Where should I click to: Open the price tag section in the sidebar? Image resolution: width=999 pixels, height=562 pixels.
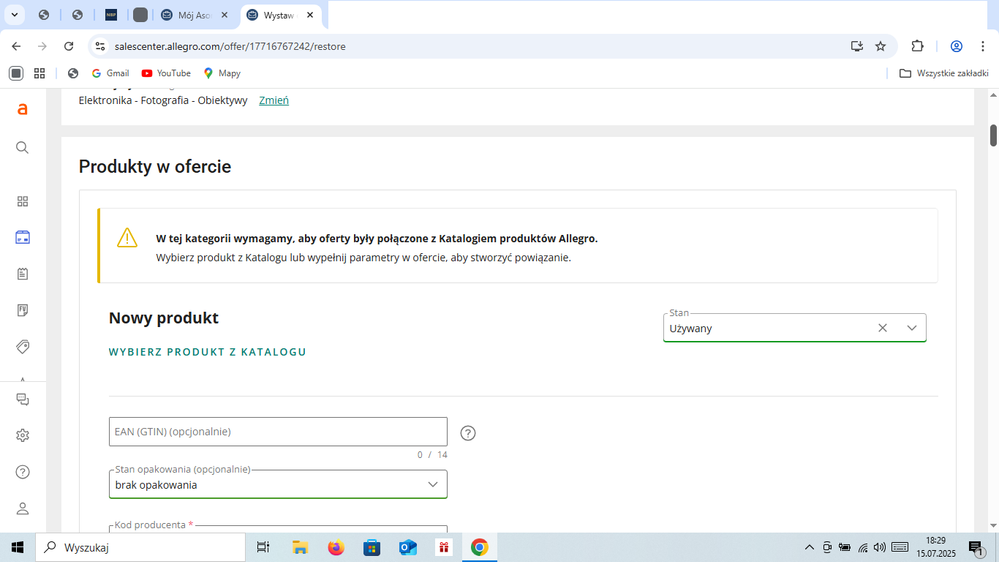pyautogui.click(x=22, y=347)
